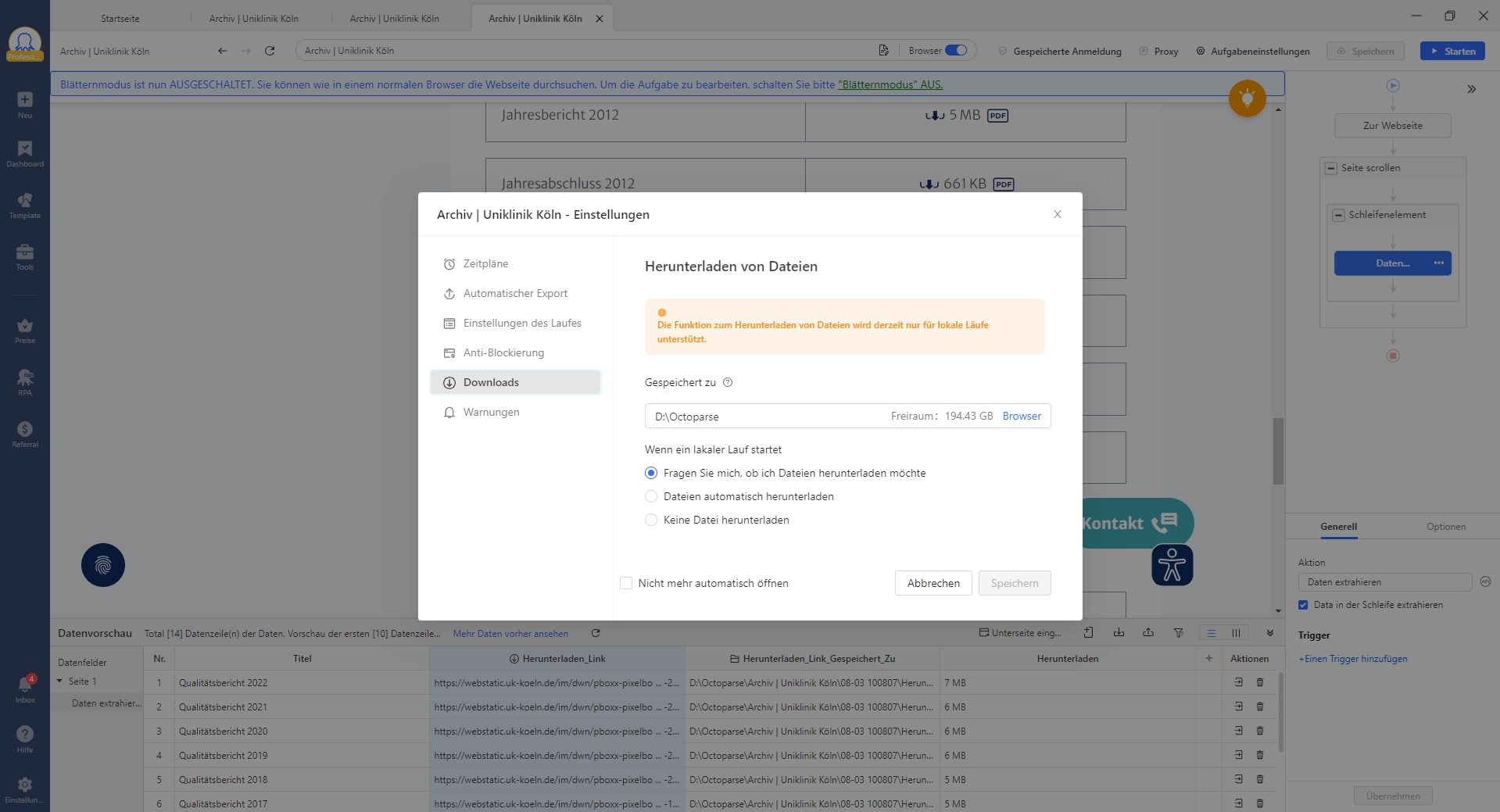1500x812 pixels.
Task: Switch data preview to horizontal list view
Action: point(1212,633)
